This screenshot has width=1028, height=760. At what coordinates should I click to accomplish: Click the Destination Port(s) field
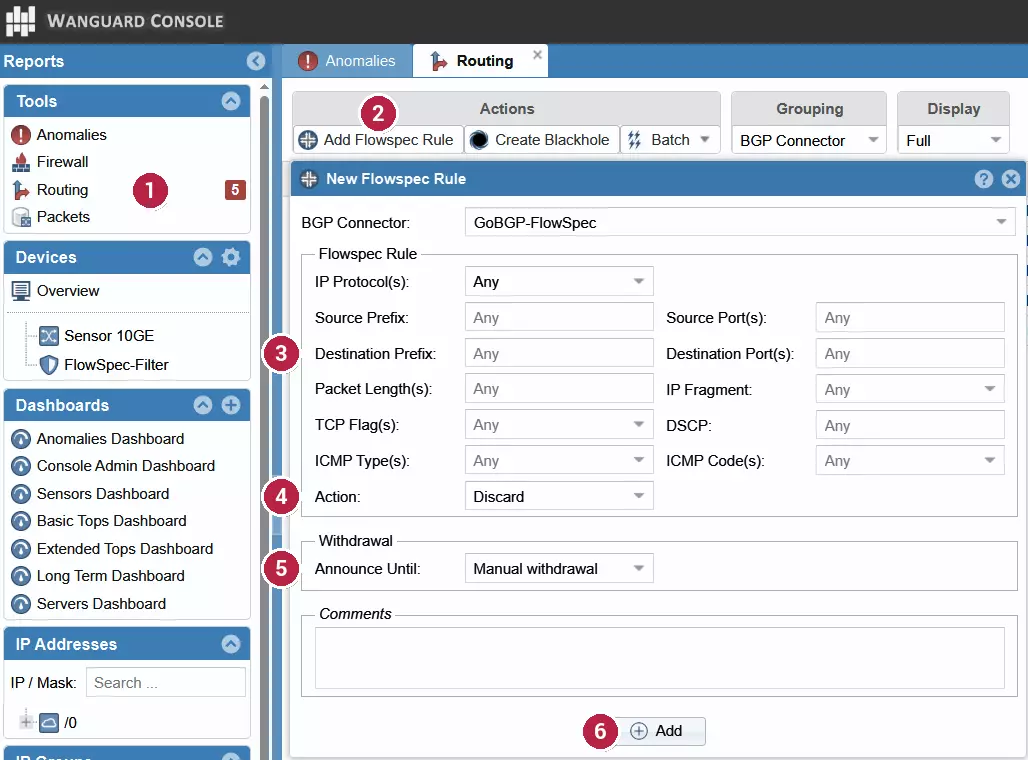[910, 353]
